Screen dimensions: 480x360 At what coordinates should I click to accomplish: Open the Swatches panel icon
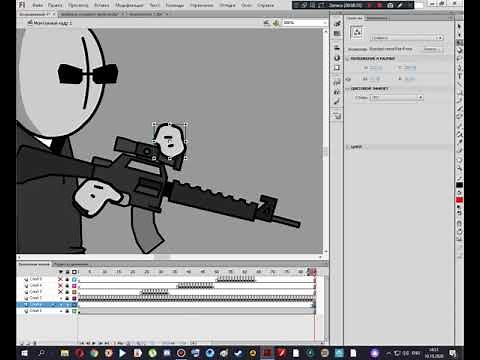tap(337, 34)
